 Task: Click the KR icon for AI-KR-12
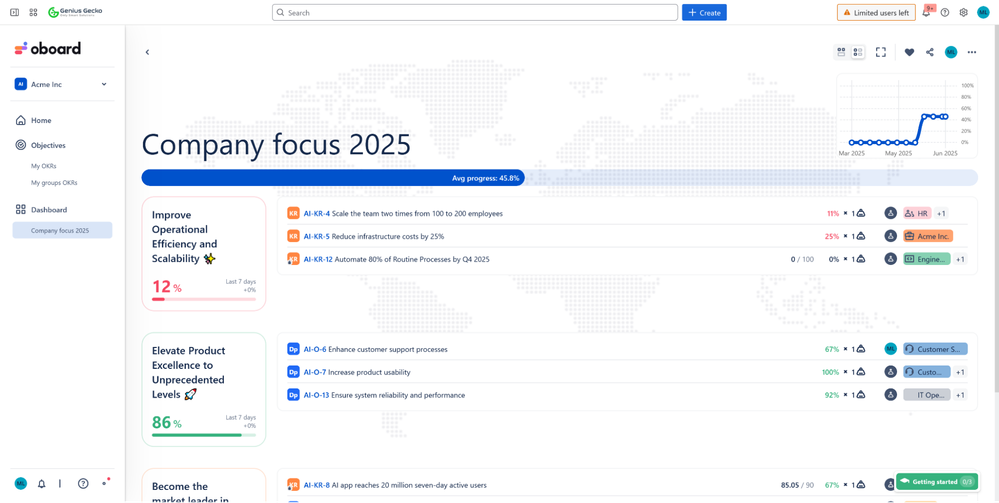(294, 259)
